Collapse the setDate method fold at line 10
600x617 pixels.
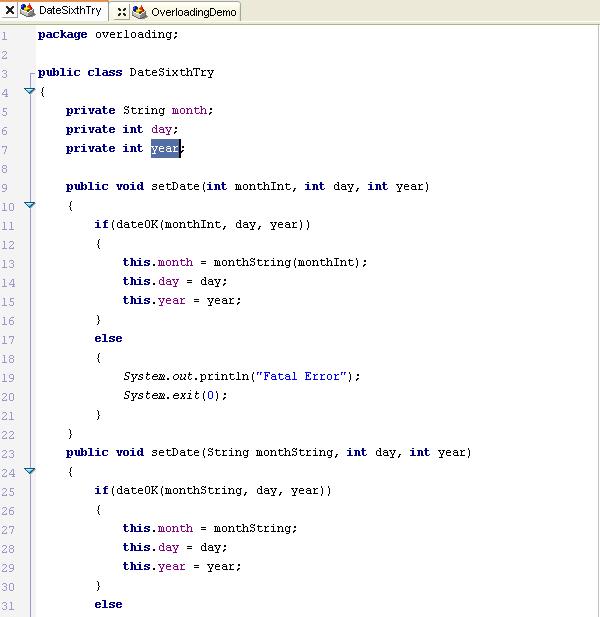click(x=30, y=205)
